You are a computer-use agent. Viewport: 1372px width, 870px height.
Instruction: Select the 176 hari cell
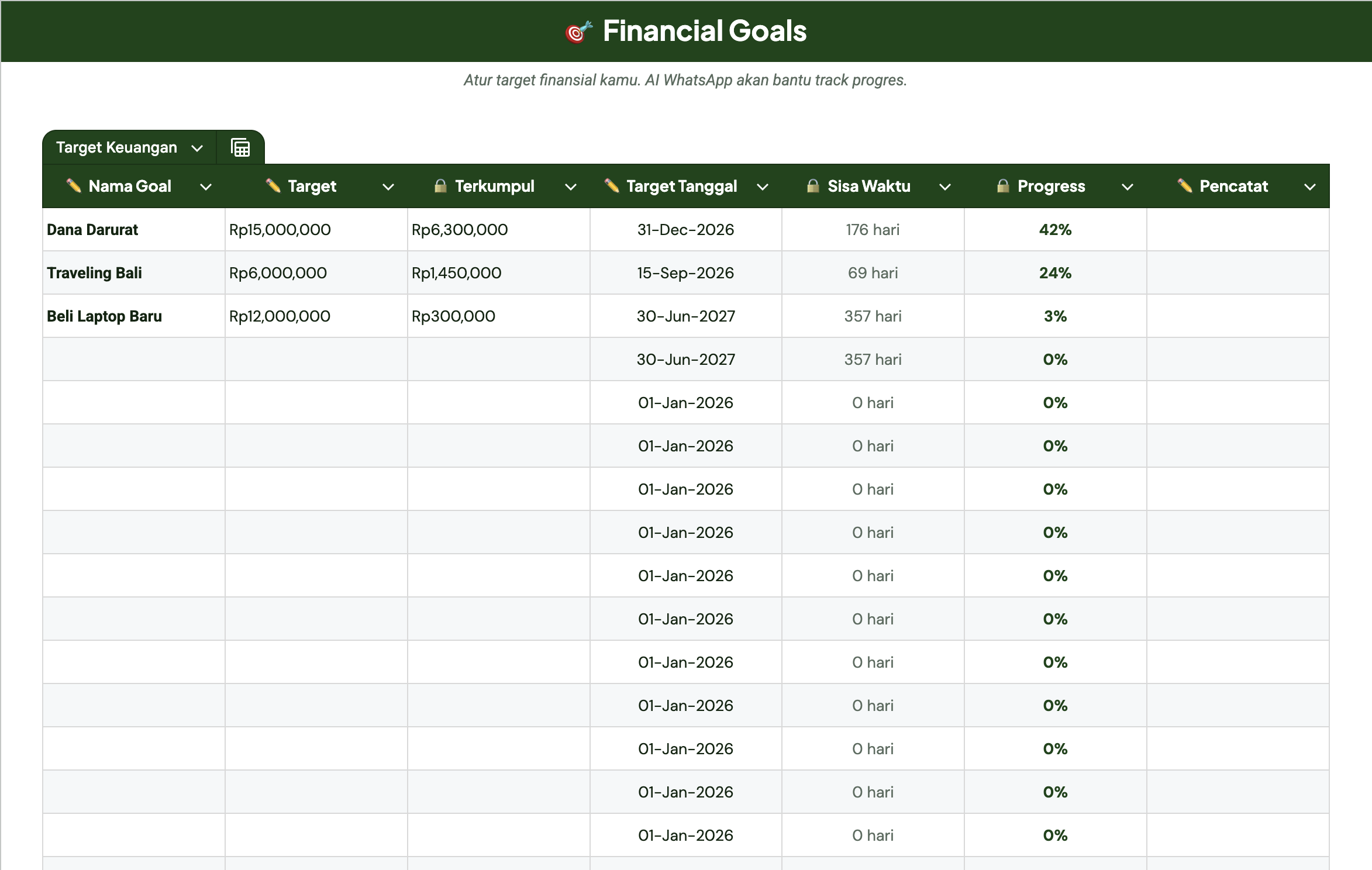click(873, 230)
